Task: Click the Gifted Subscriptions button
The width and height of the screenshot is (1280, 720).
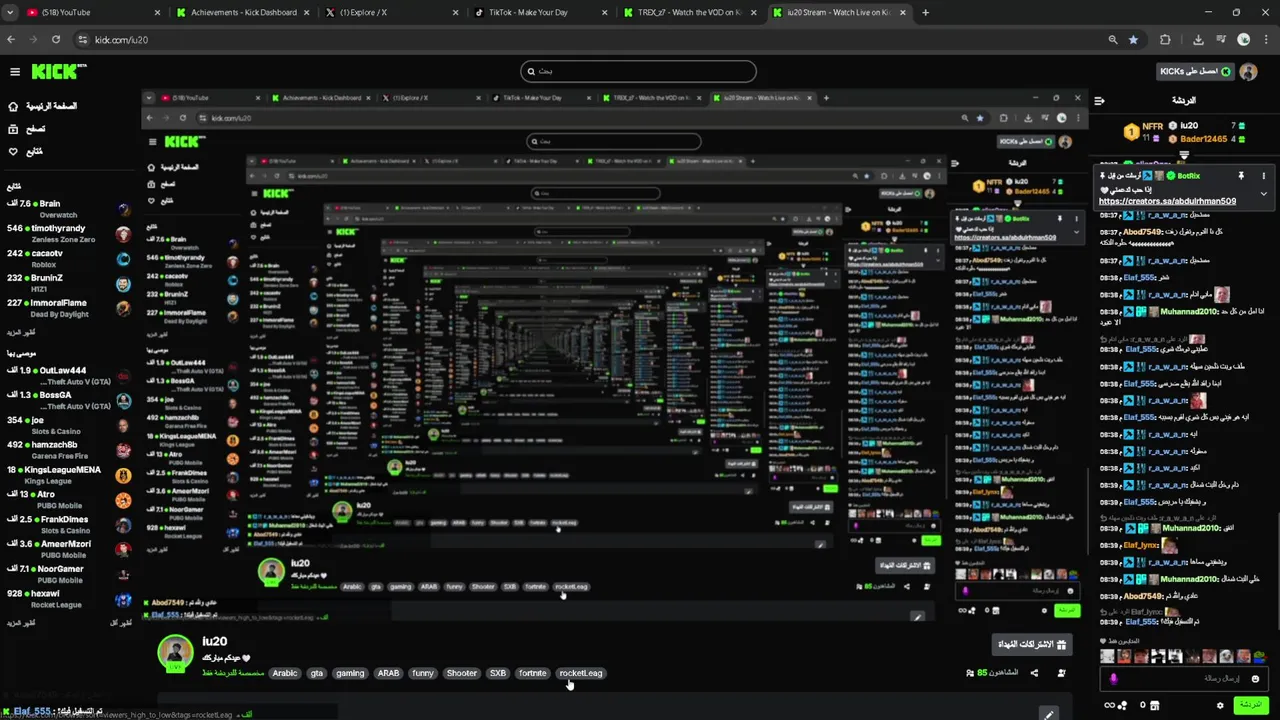Action: click(1032, 644)
